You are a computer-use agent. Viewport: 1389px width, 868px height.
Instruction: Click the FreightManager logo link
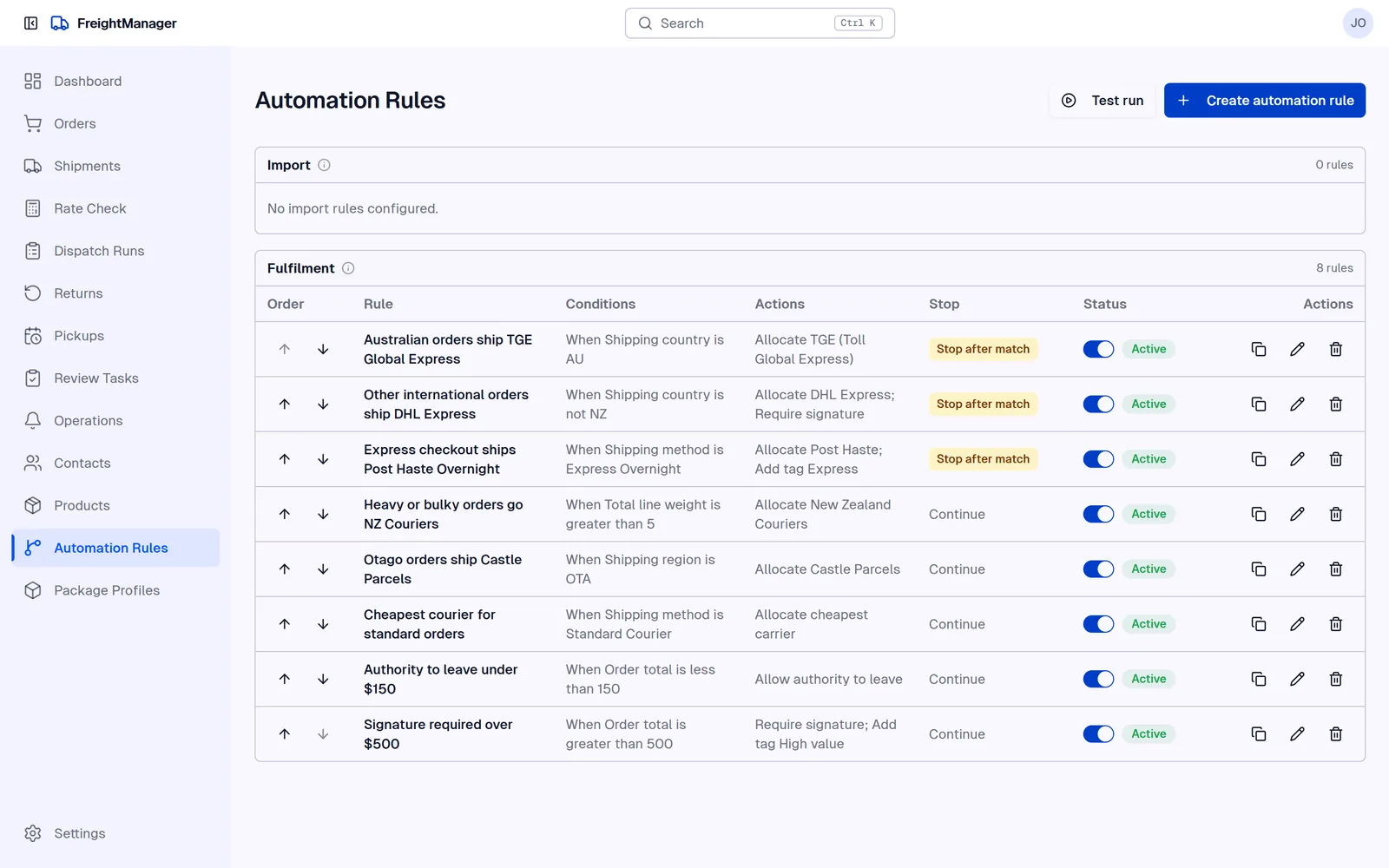point(114,23)
